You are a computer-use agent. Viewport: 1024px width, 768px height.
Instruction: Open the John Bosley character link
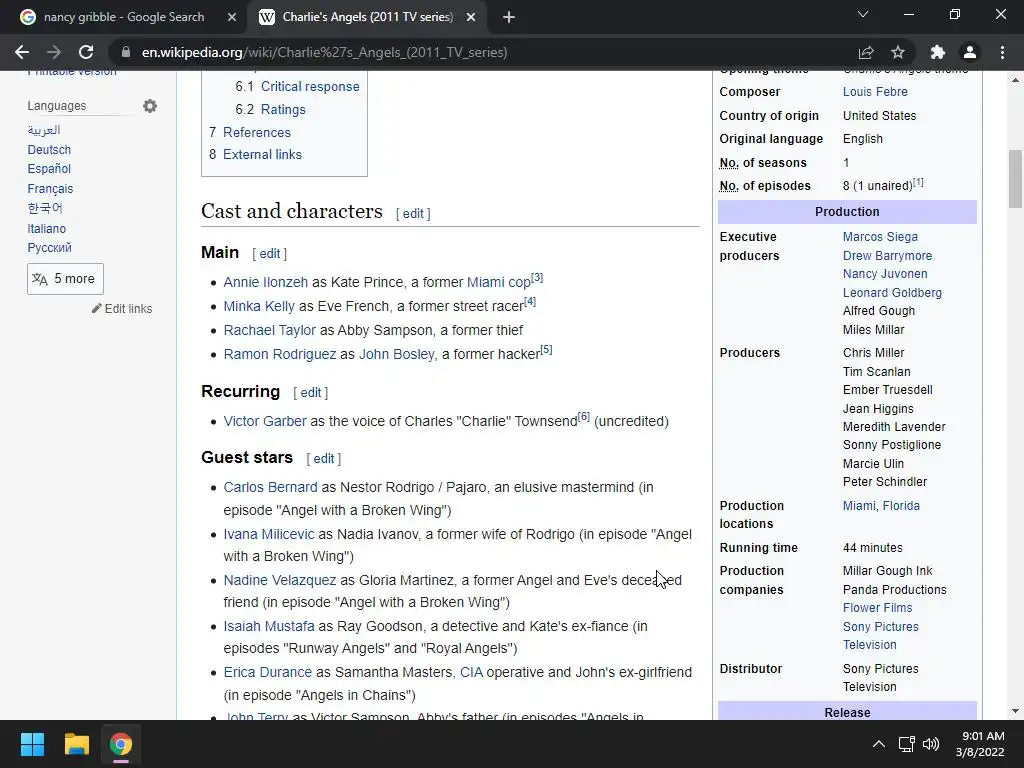coord(396,355)
